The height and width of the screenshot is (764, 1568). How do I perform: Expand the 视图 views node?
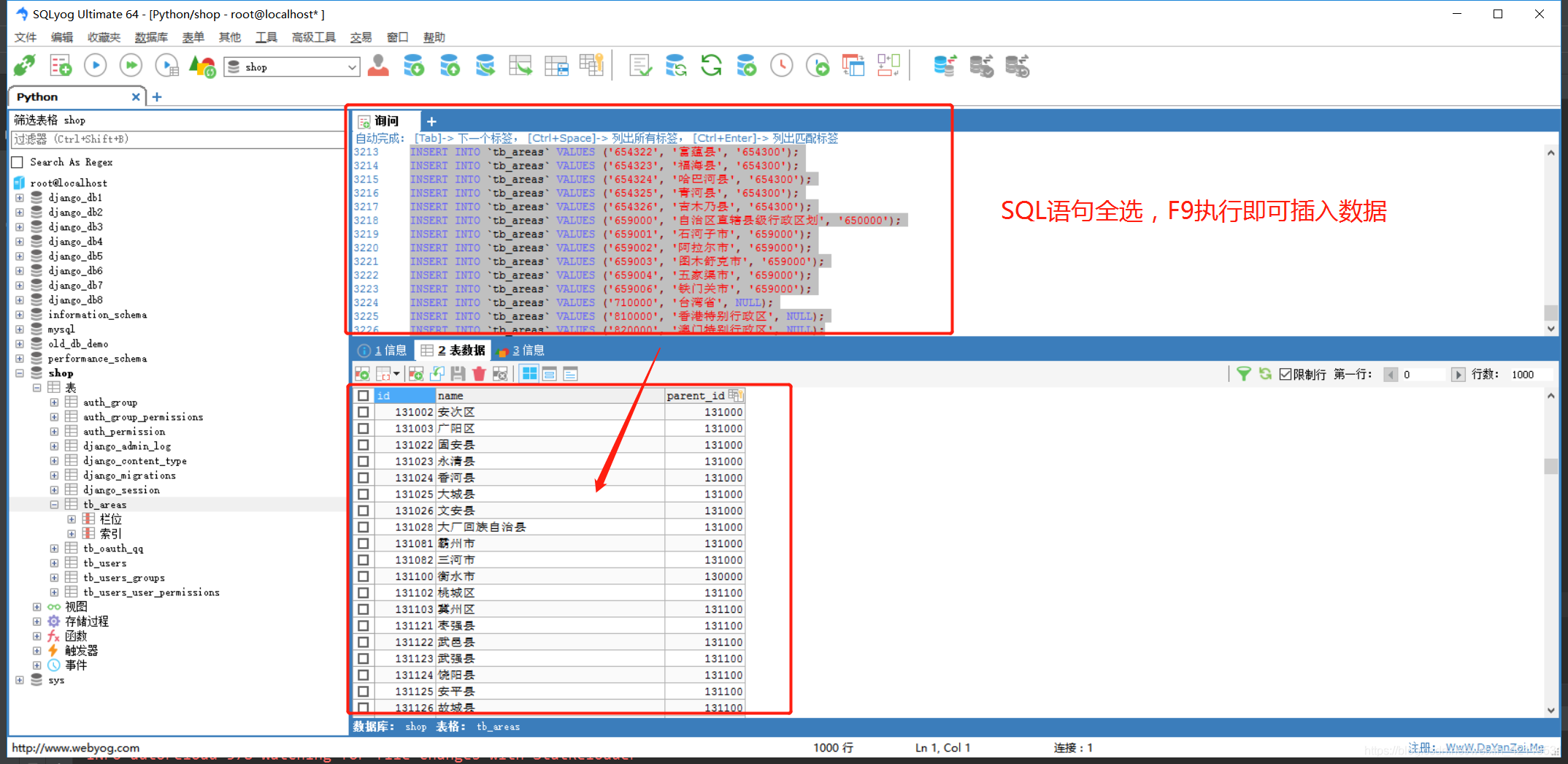click(x=36, y=607)
